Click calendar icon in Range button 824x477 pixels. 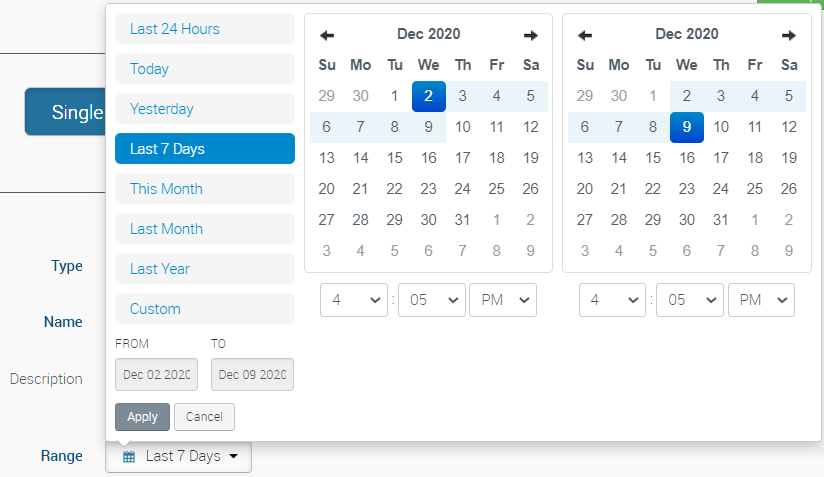[129, 457]
